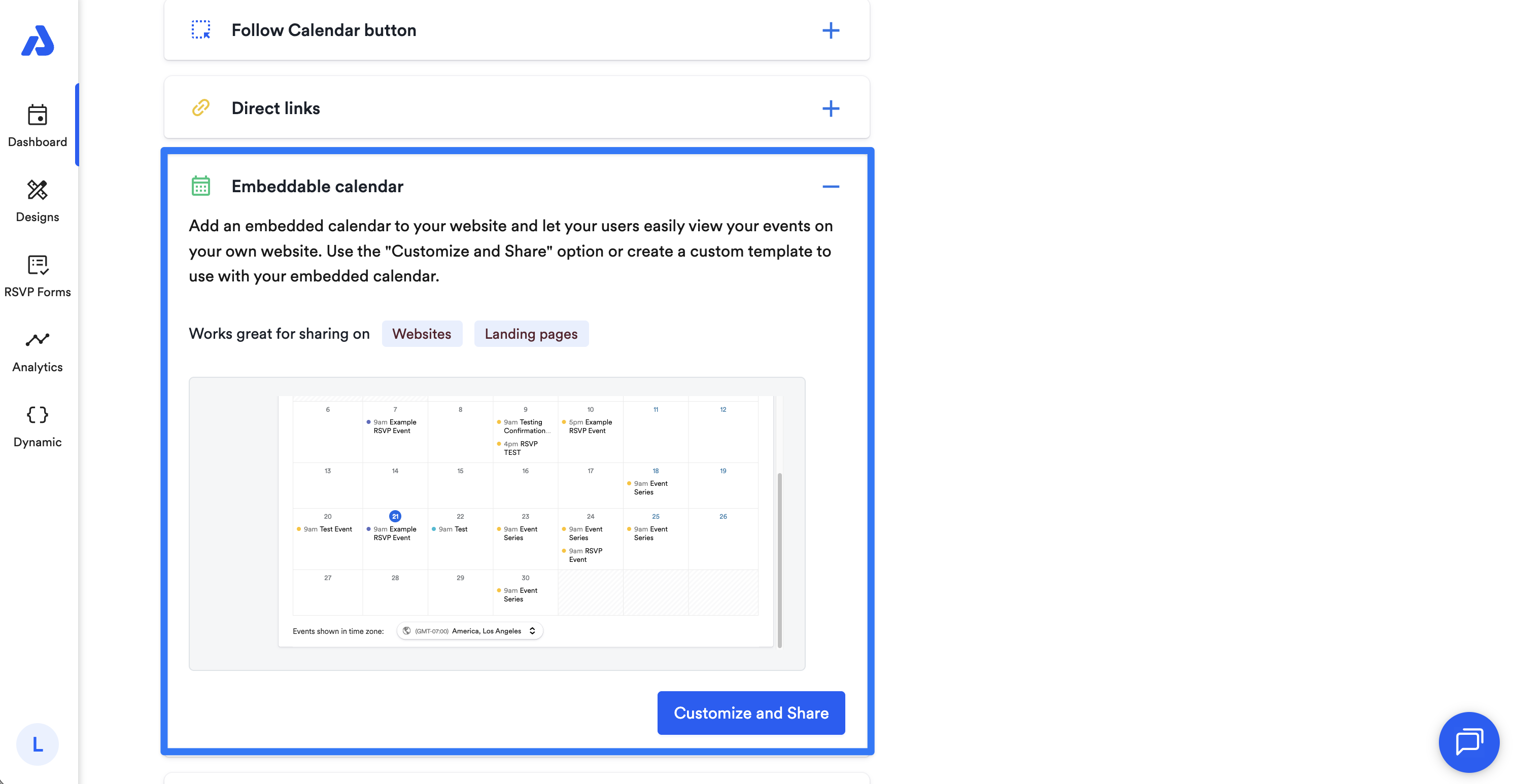Go to RSVP Forms section
Viewport: 1514px width, 784px height.
click(38, 275)
